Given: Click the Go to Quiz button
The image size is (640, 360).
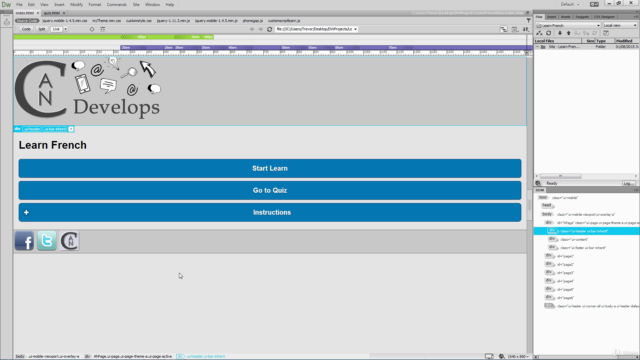Looking at the screenshot, I should point(270,191).
